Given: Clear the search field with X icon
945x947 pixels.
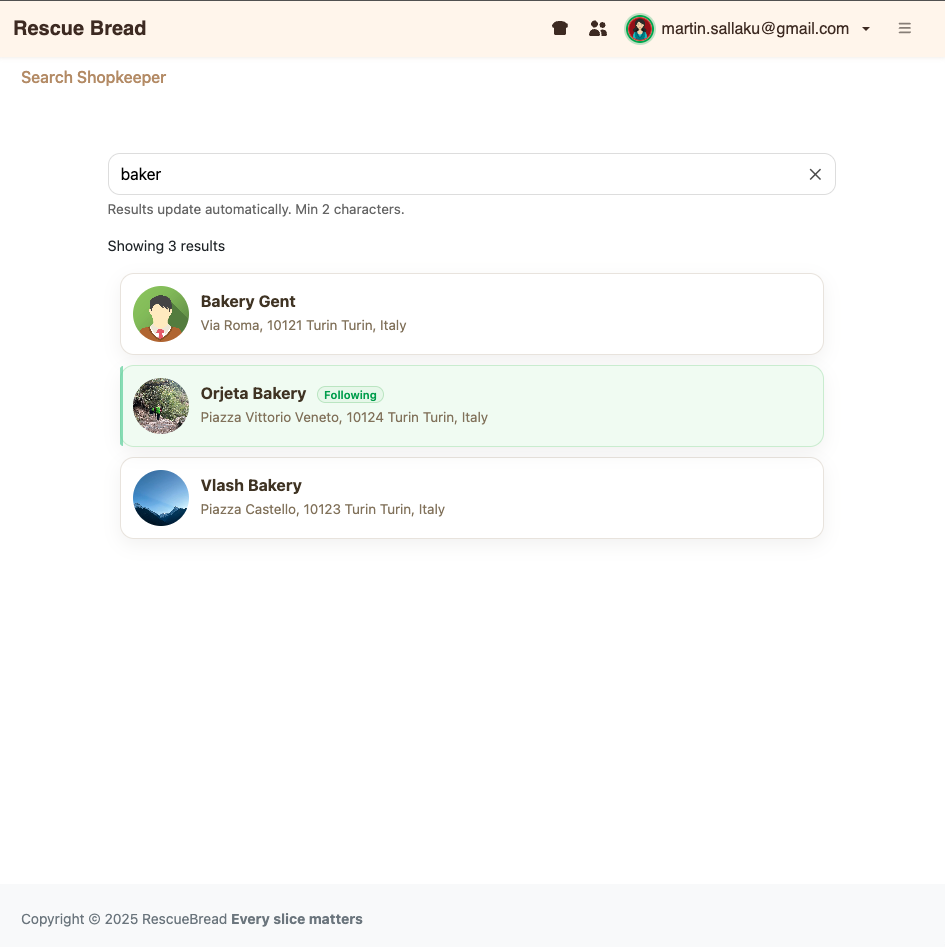Looking at the screenshot, I should (x=815, y=174).
